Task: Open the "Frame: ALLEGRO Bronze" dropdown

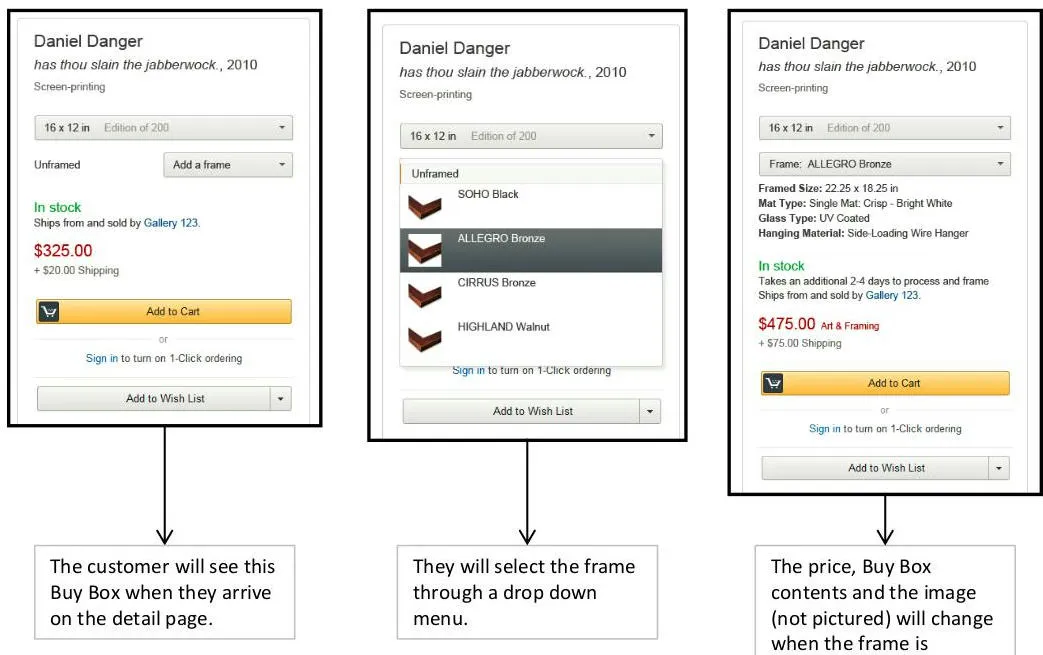Action: (885, 164)
